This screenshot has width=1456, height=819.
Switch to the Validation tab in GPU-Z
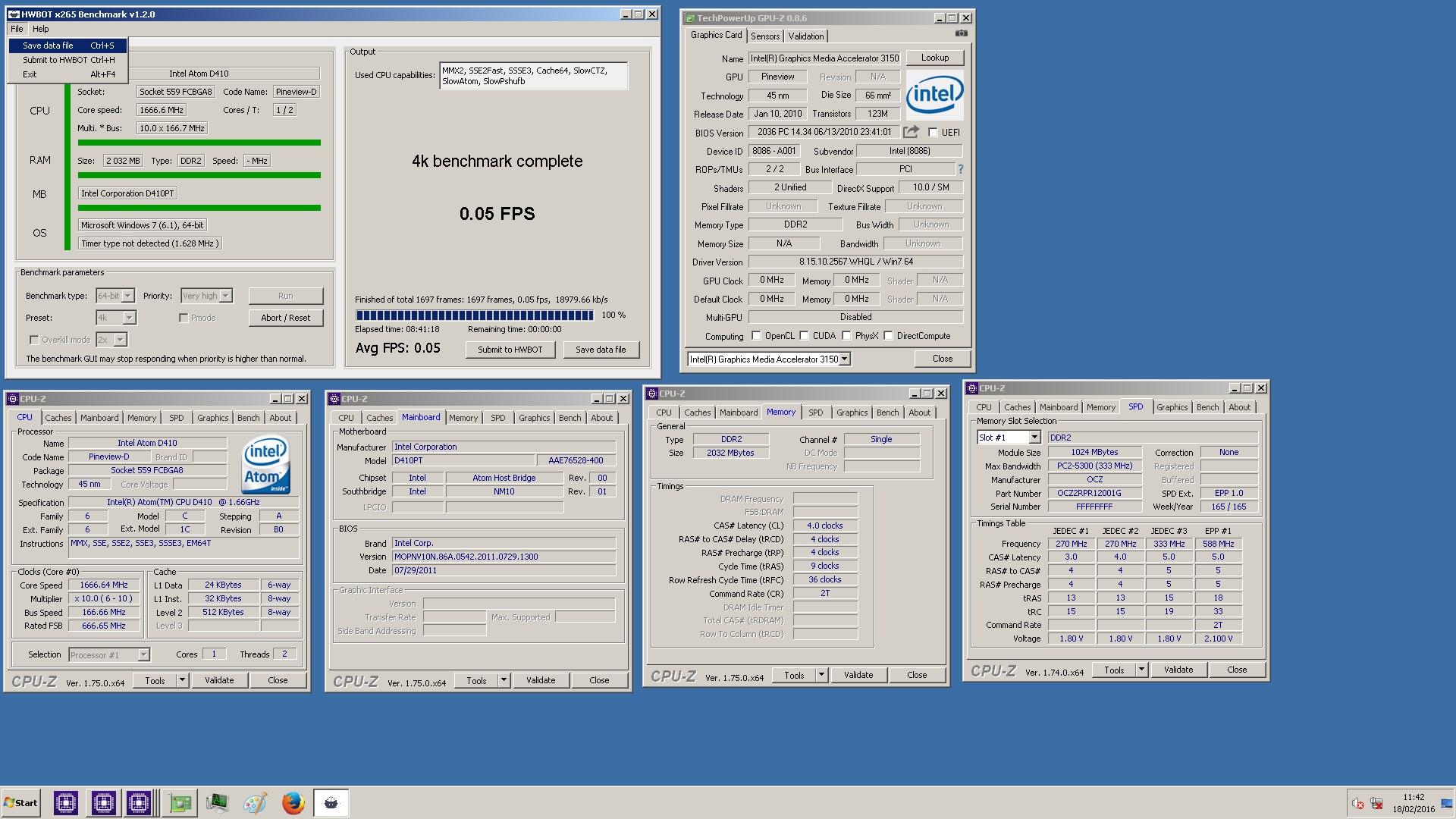(x=805, y=36)
